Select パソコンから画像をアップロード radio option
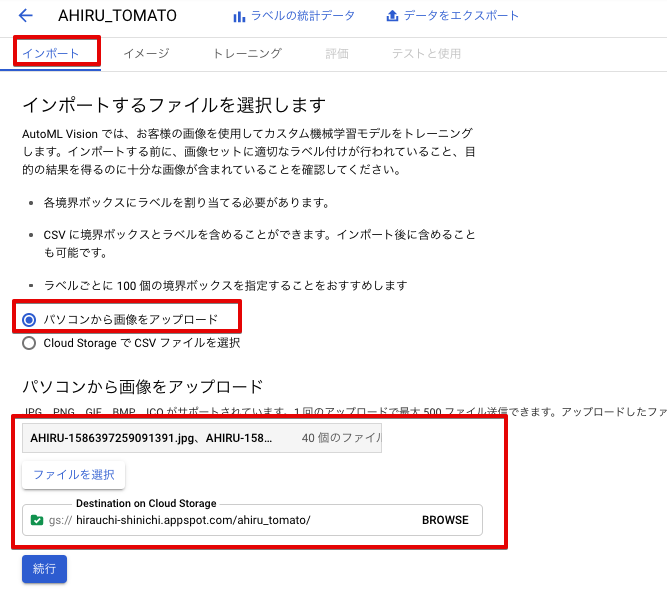 29,319
